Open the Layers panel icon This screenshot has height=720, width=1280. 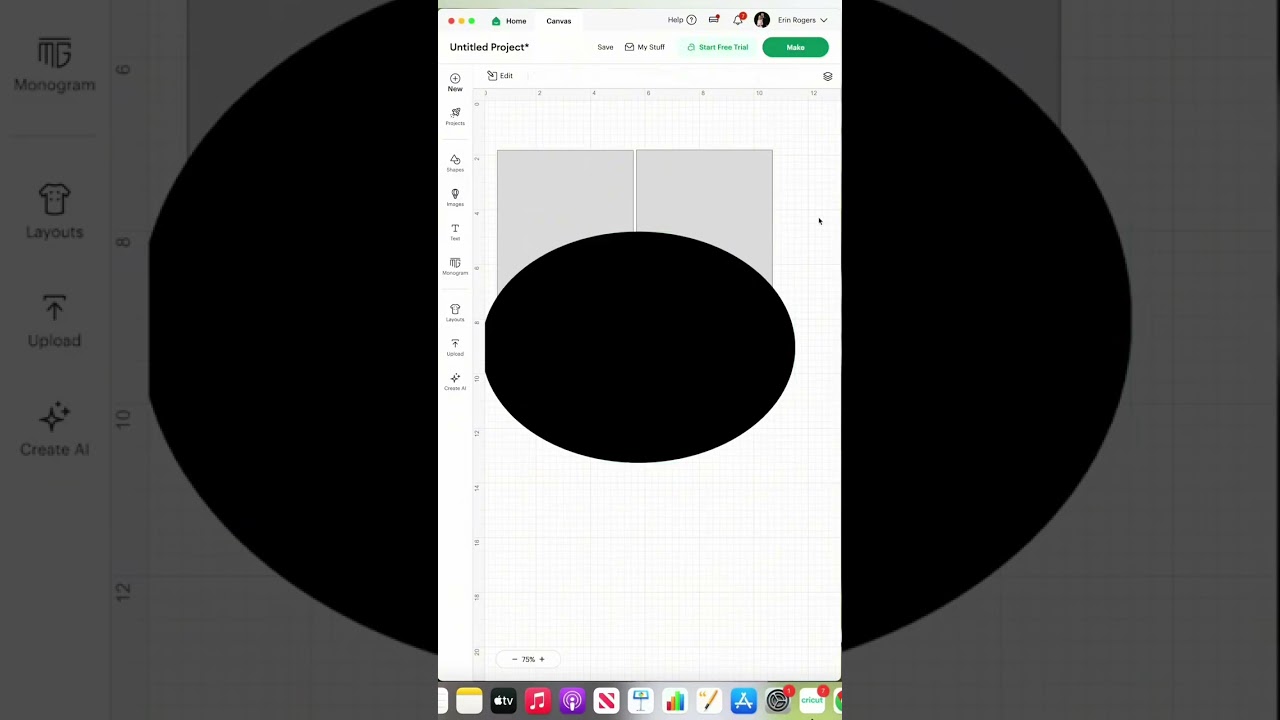tap(827, 76)
